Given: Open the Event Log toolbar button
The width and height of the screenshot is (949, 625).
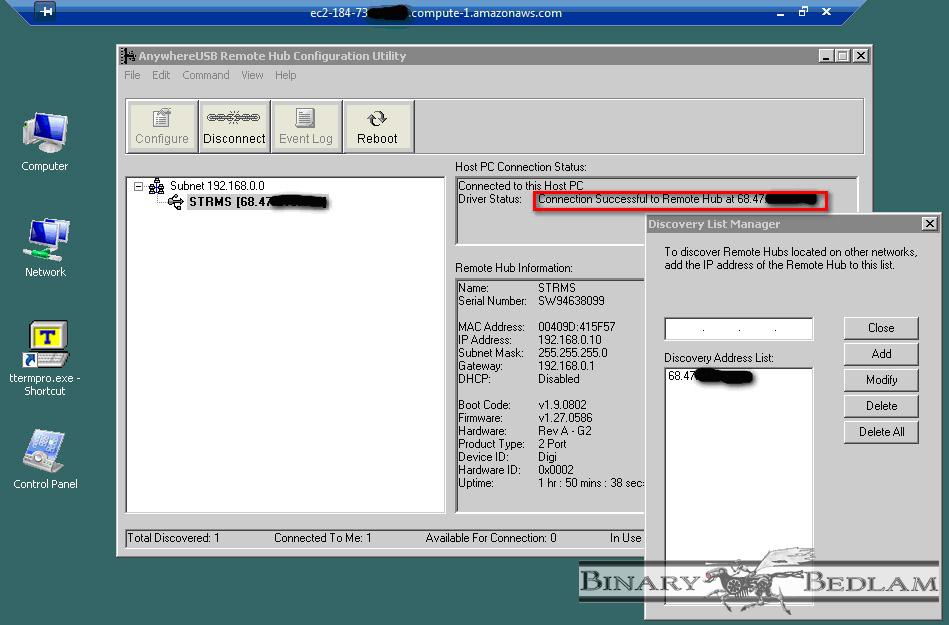Looking at the screenshot, I should [x=306, y=126].
